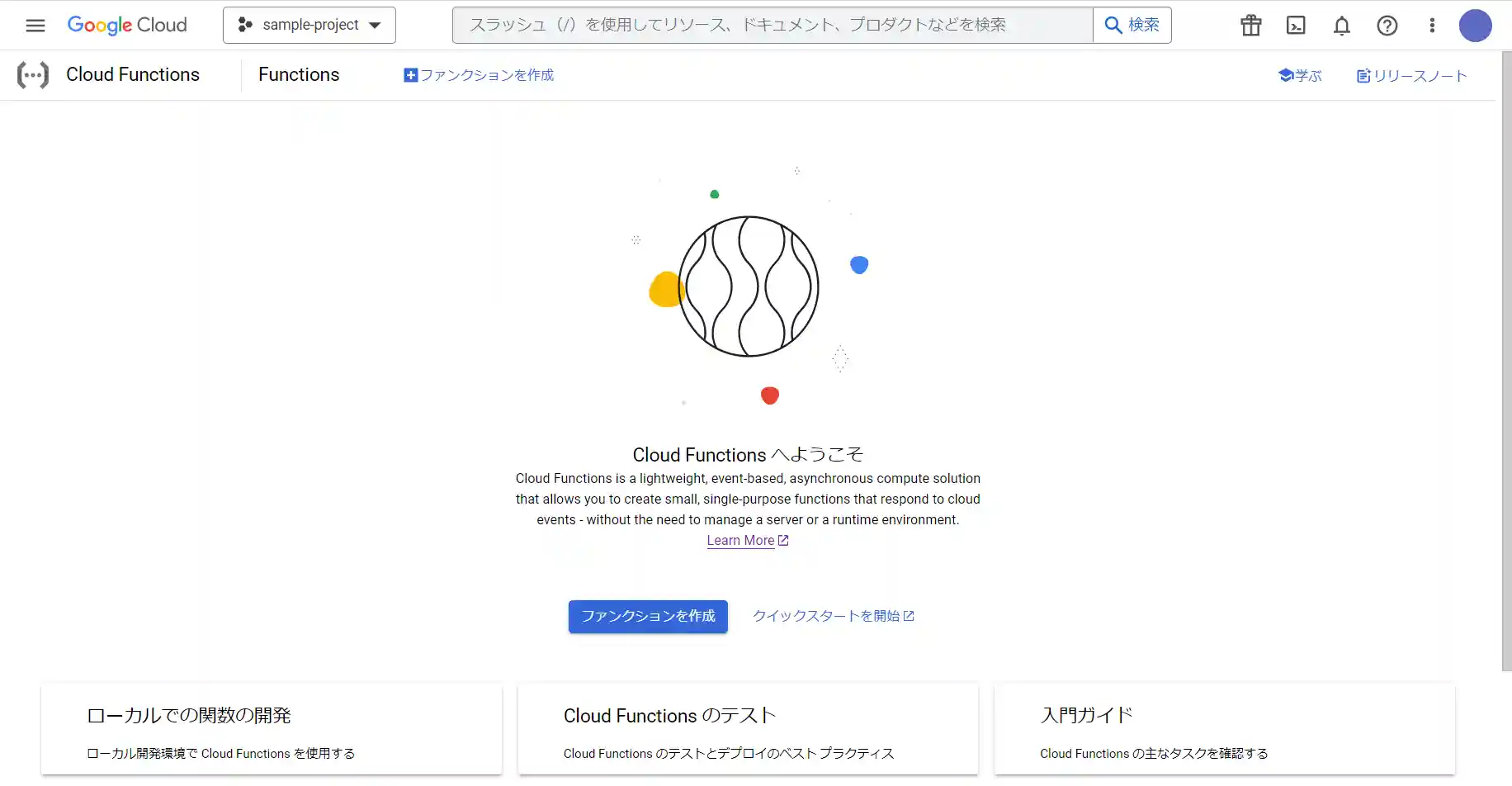Click the project selector dropdown arrow
The width and height of the screenshot is (1512, 786).
[376, 26]
